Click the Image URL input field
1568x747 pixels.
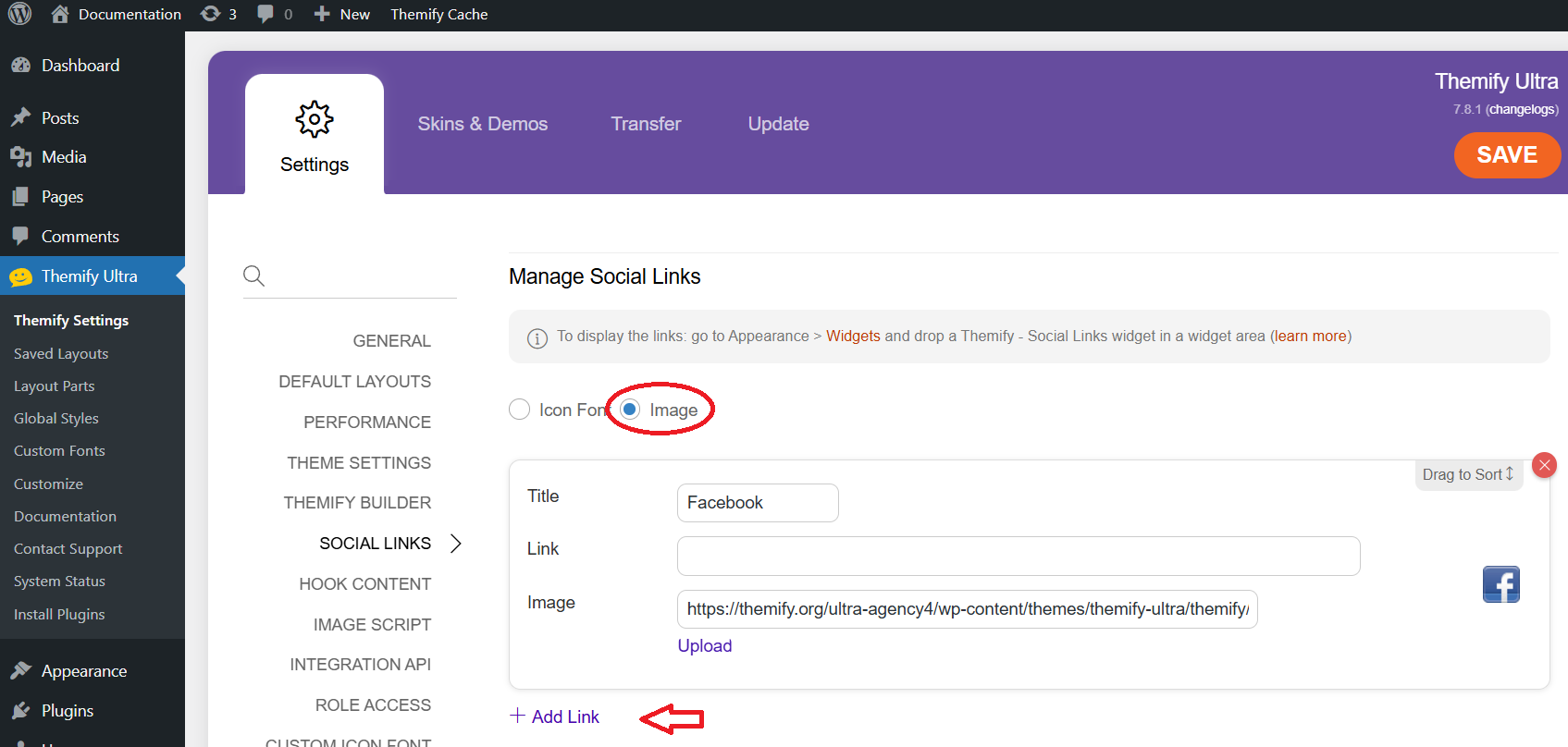tap(967, 609)
